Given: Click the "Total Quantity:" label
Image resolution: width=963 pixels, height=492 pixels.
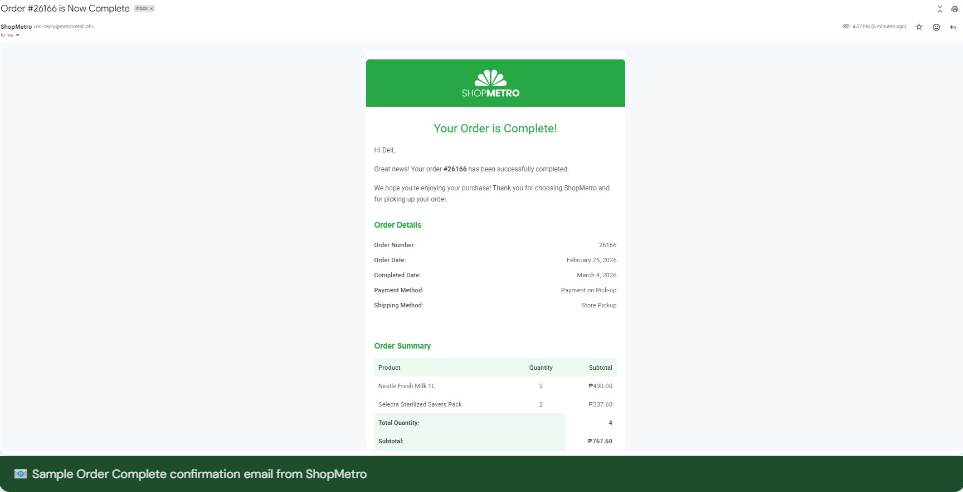Looking at the screenshot, I should point(399,423).
